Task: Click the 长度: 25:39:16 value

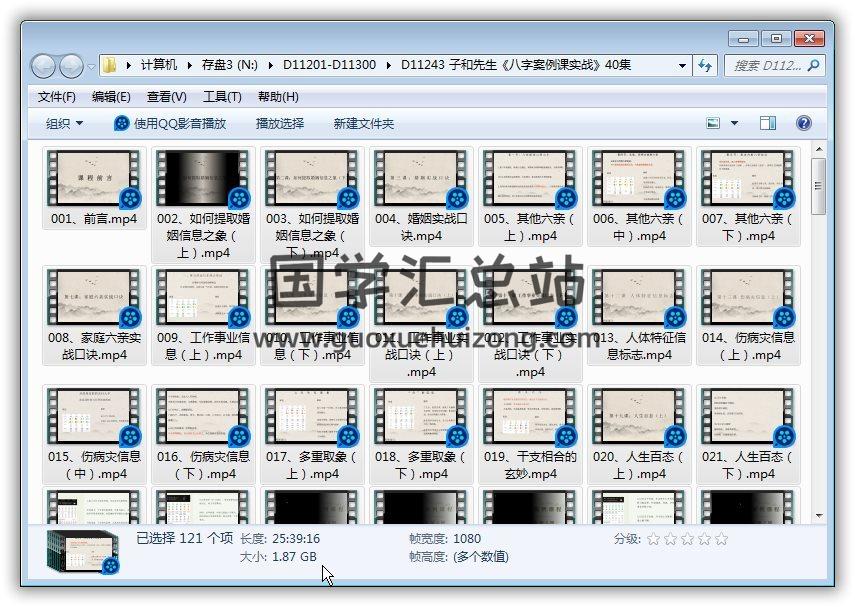Action: [296, 539]
